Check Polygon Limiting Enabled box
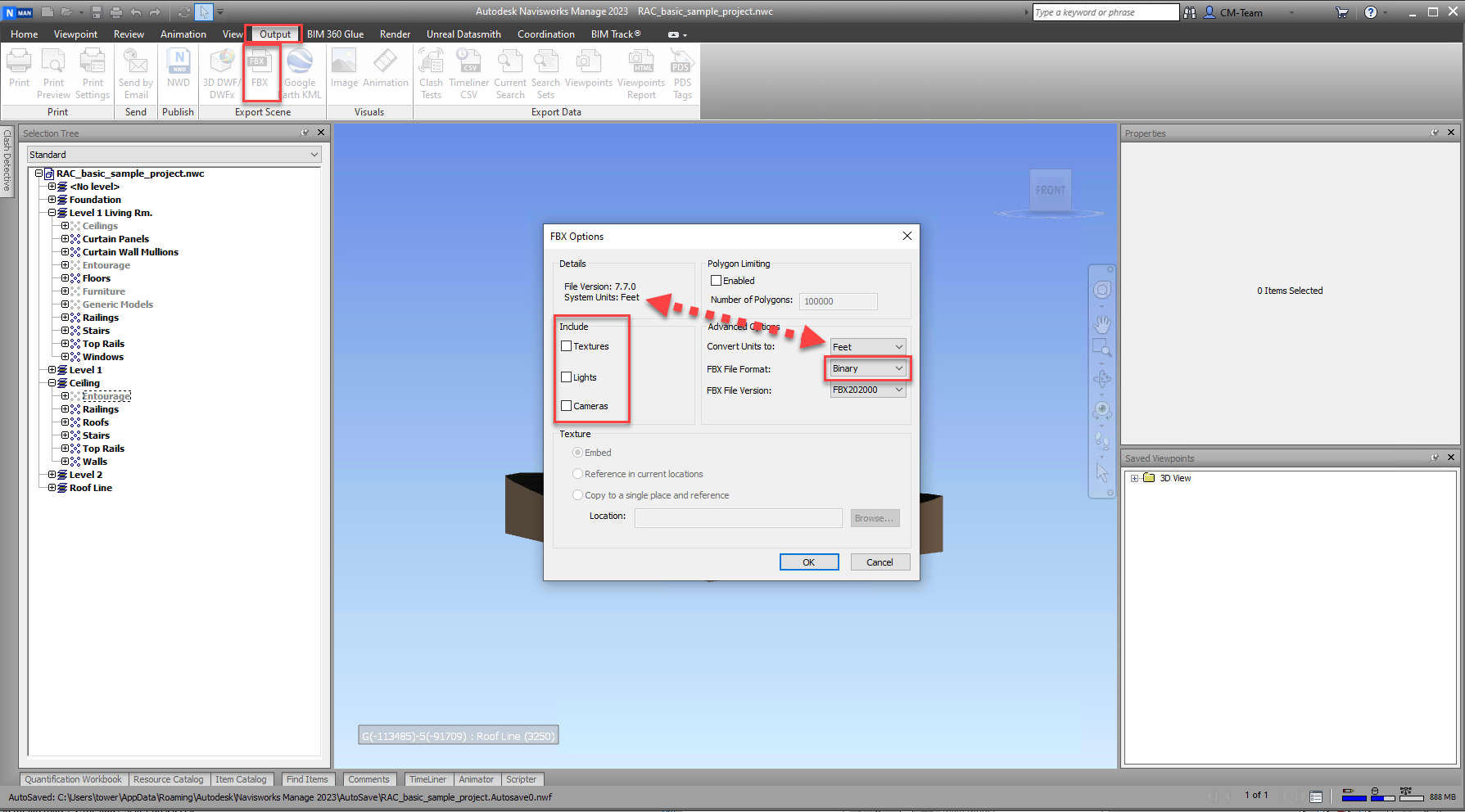Image resolution: width=1465 pixels, height=812 pixels. point(716,281)
